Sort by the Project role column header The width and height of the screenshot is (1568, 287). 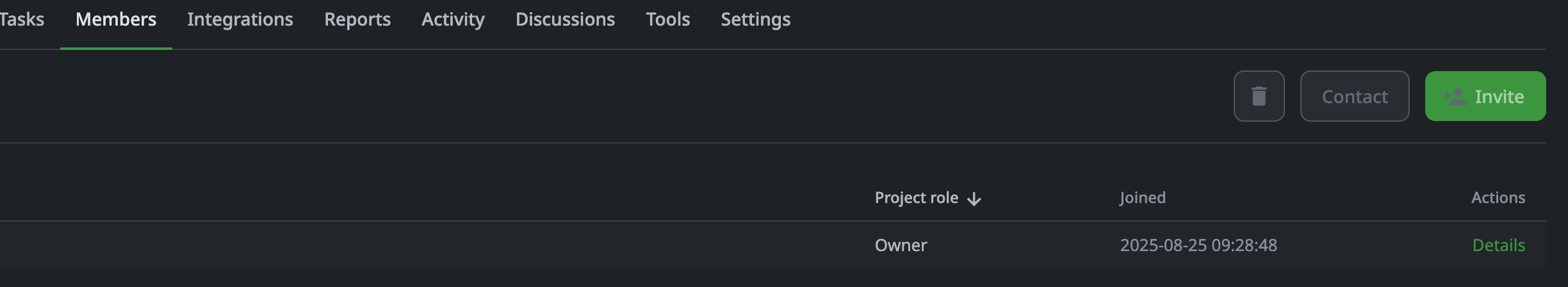click(917, 198)
